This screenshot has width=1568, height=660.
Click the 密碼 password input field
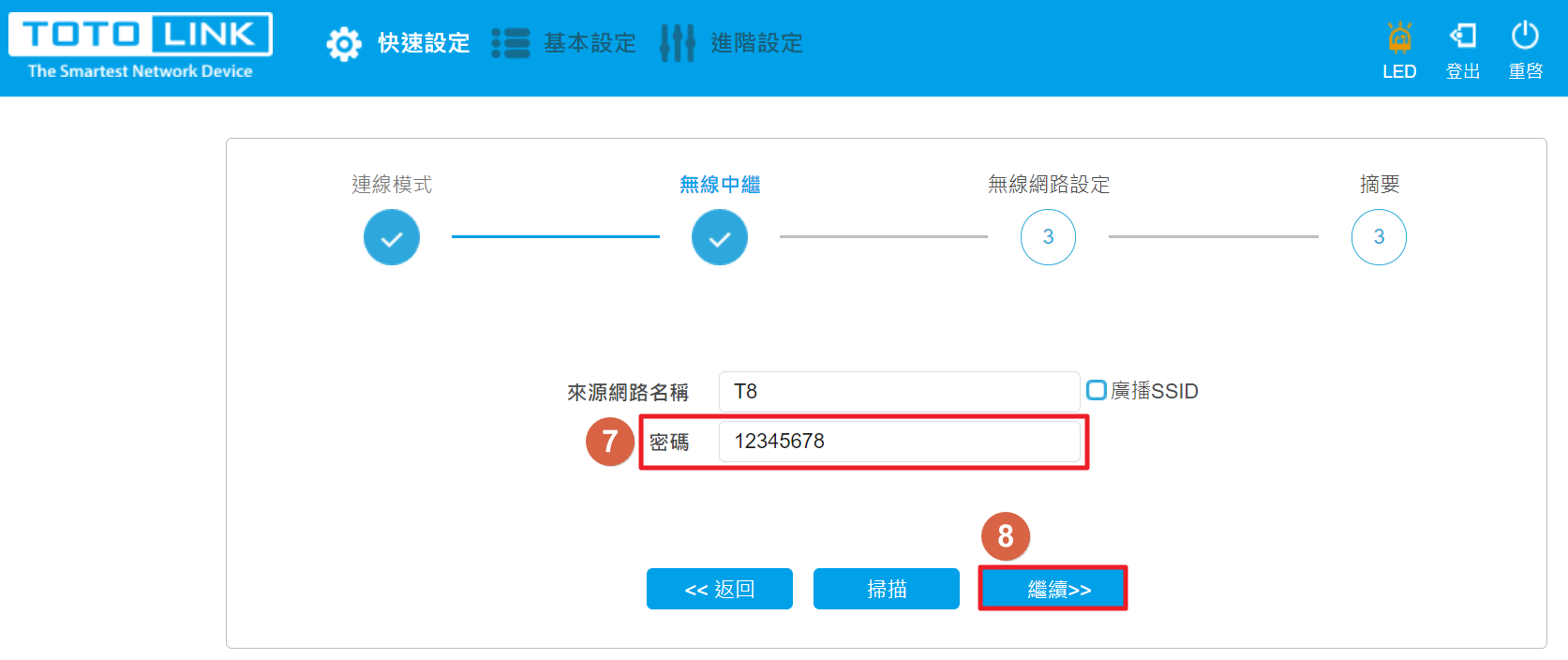tap(900, 442)
